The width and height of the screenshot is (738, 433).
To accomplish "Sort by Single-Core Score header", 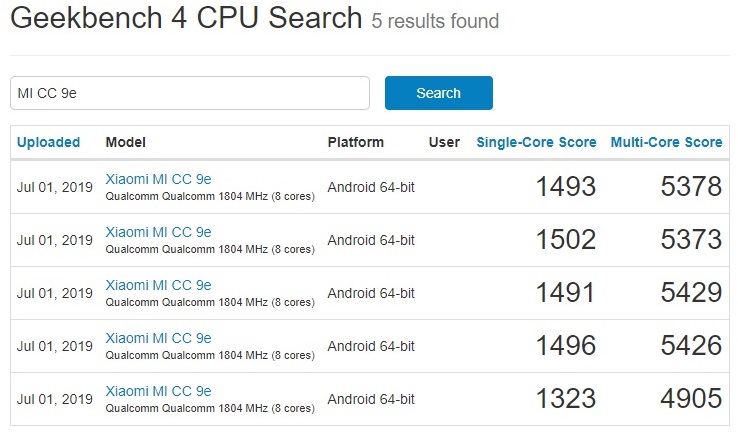I will click(x=536, y=142).
